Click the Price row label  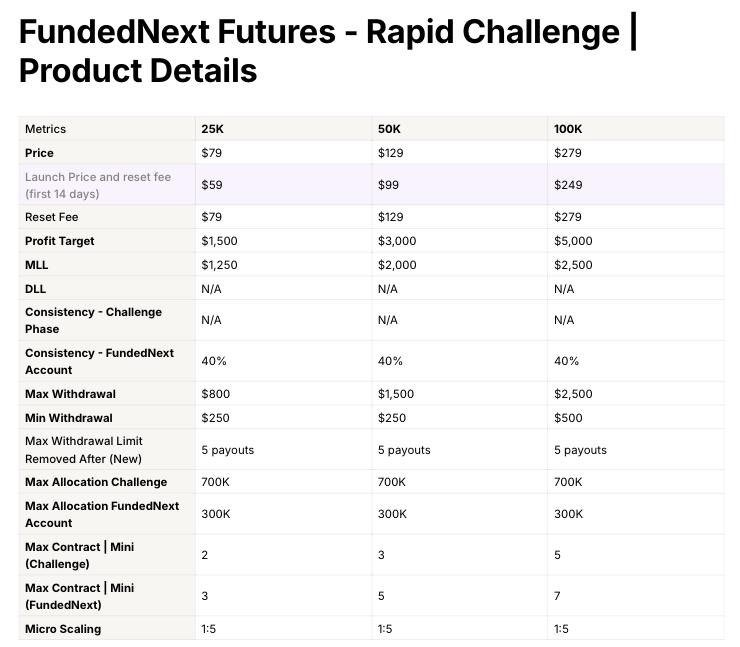[x=39, y=153]
